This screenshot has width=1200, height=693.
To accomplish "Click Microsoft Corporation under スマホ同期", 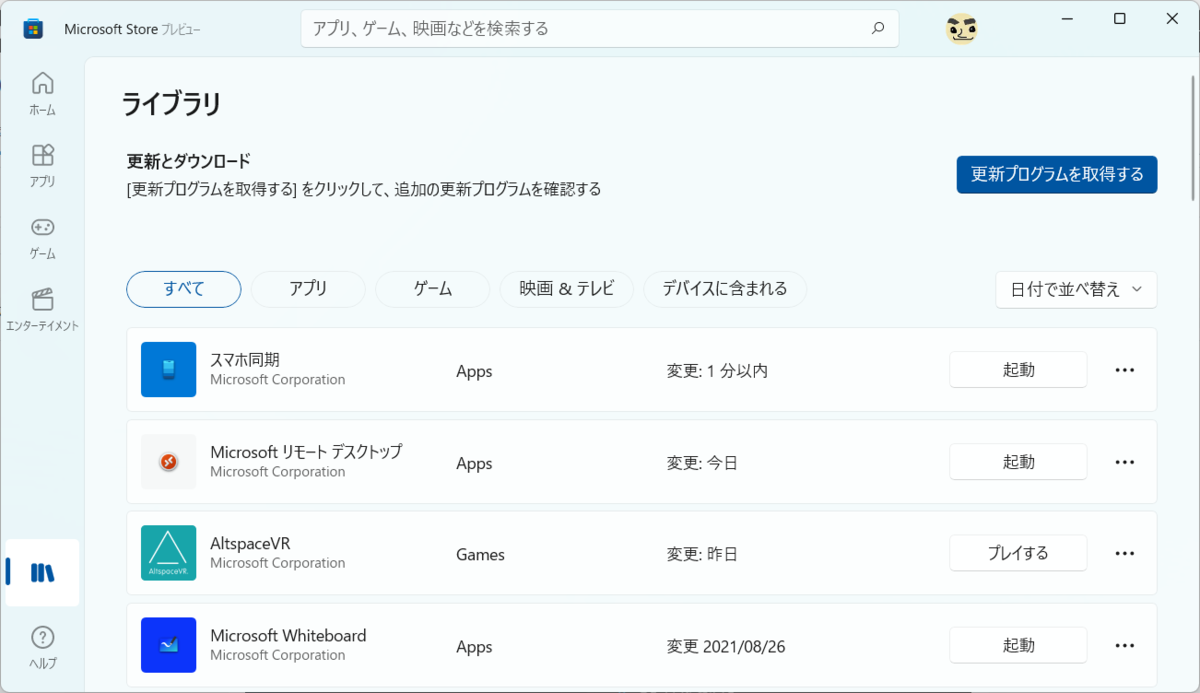I will (278, 380).
